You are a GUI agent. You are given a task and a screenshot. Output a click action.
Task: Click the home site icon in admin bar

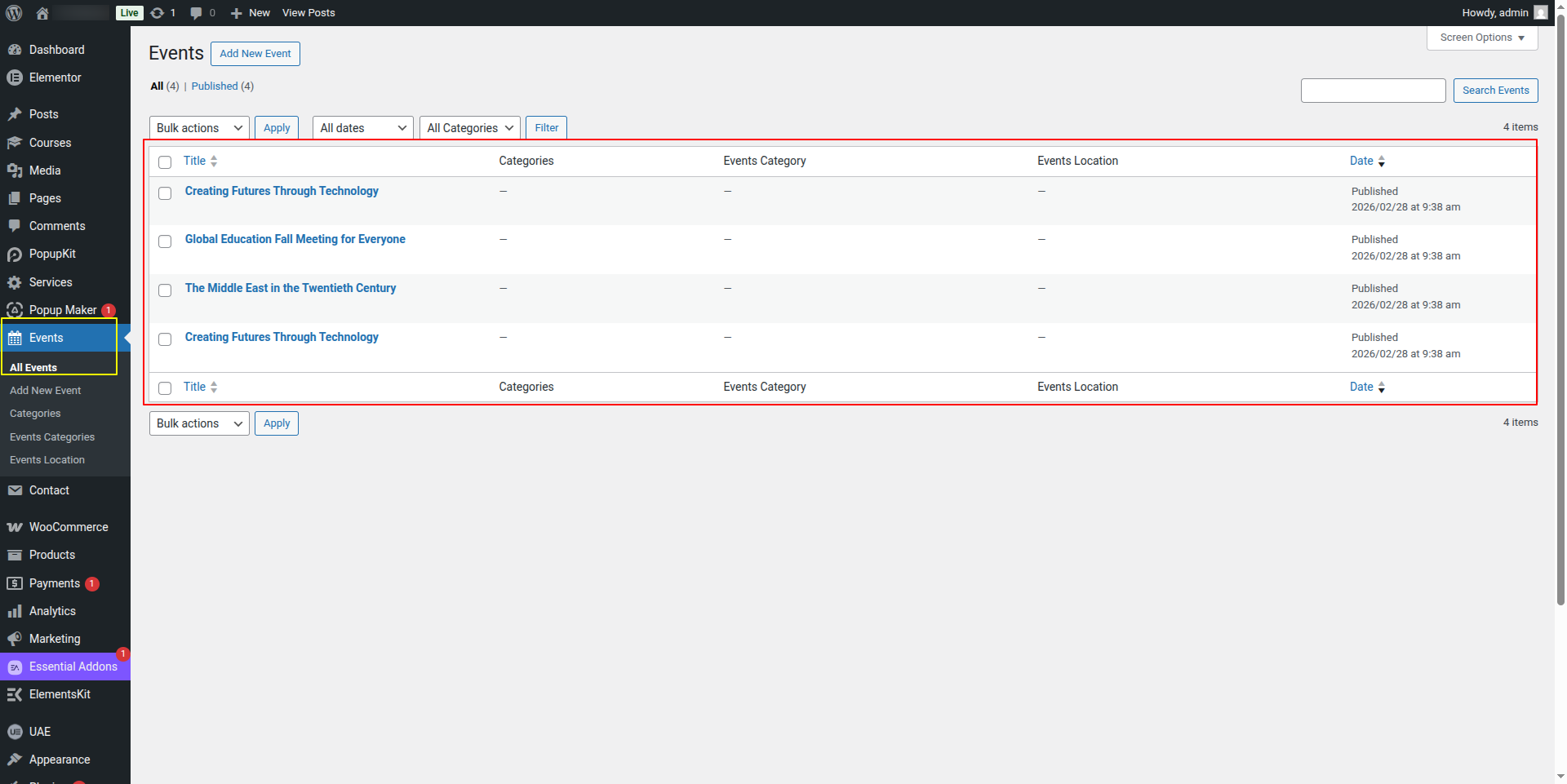click(x=42, y=13)
